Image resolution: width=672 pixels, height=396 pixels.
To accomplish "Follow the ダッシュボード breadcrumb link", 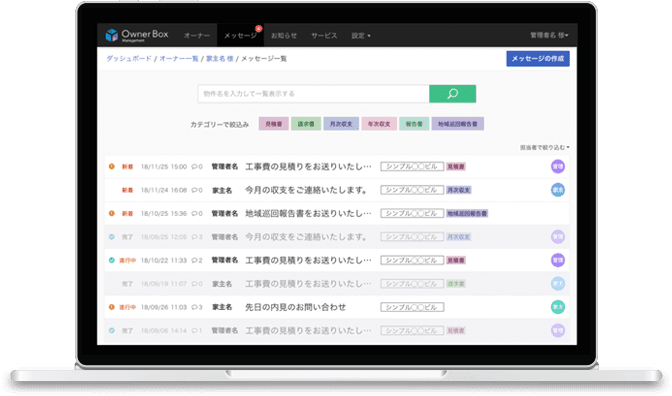I will (x=129, y=59).
